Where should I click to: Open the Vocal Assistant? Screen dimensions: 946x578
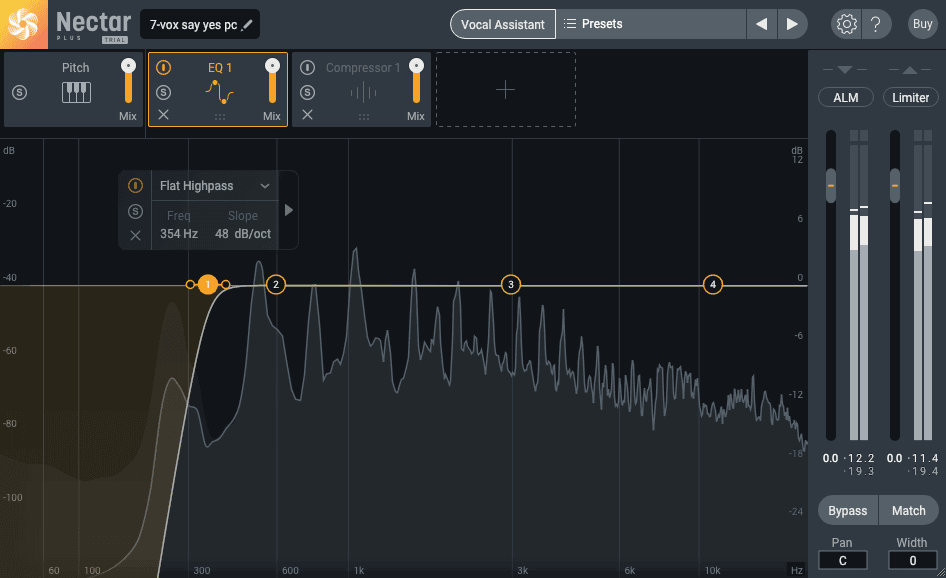tap(503, 24)
